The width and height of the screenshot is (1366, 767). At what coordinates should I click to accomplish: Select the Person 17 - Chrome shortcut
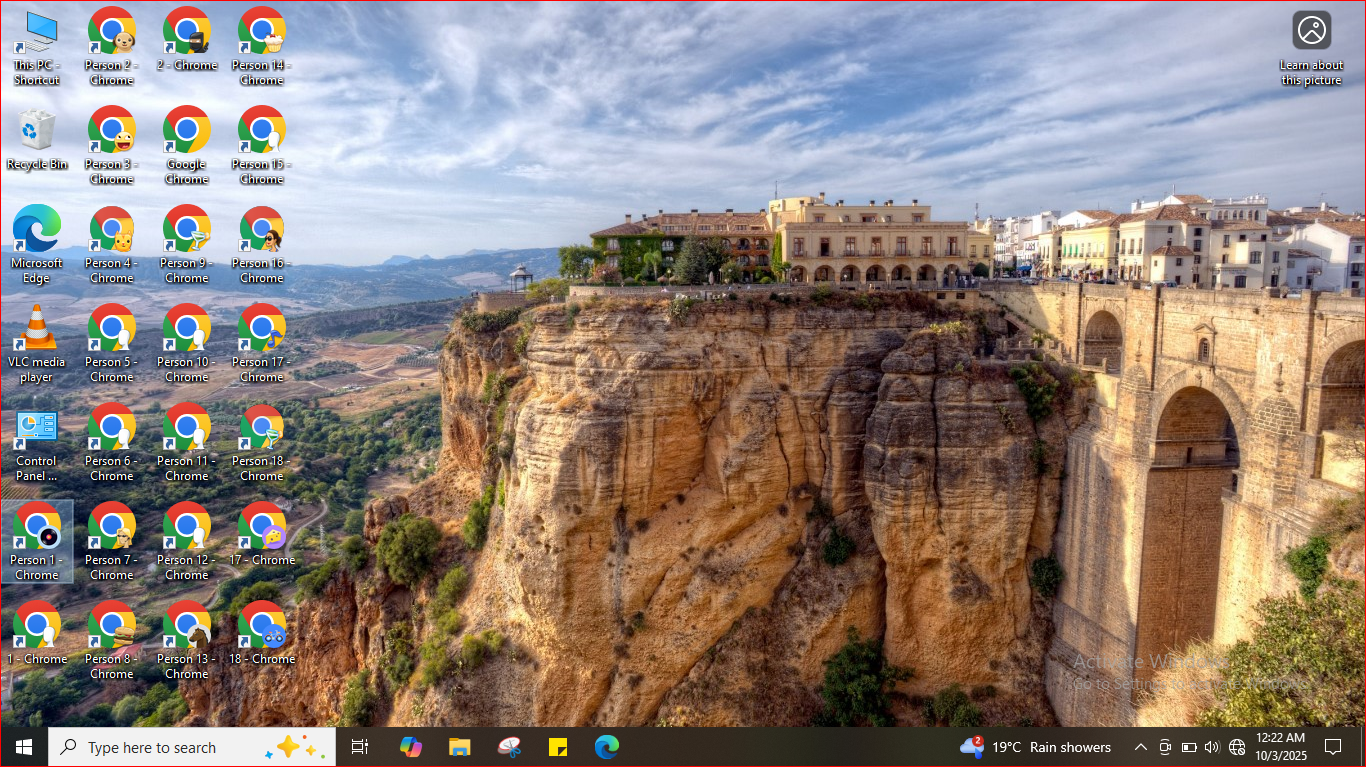262,344
